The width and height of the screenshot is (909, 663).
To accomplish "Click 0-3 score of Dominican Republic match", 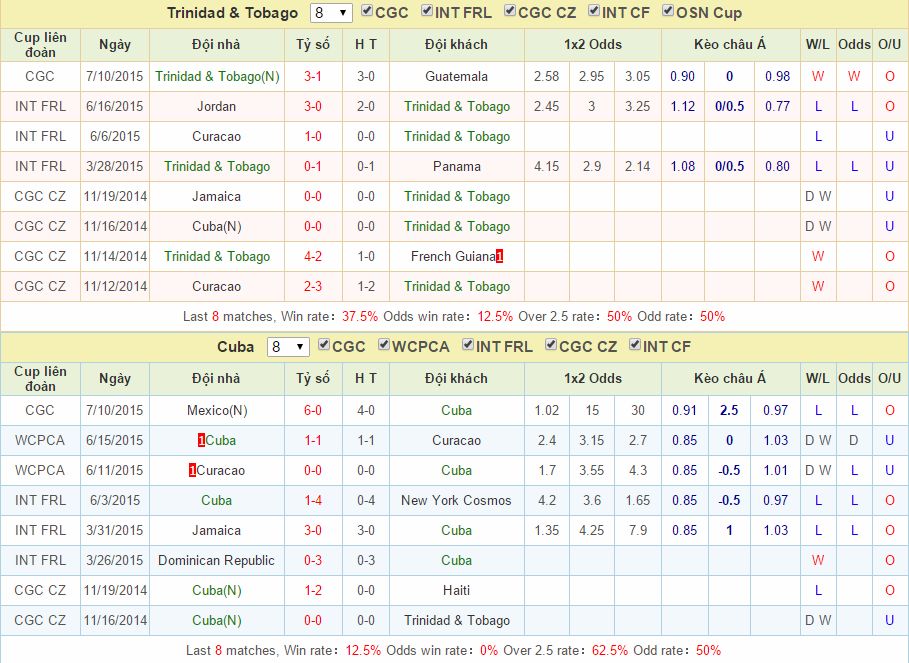I will pyautogui.click(x=313, y=560).
